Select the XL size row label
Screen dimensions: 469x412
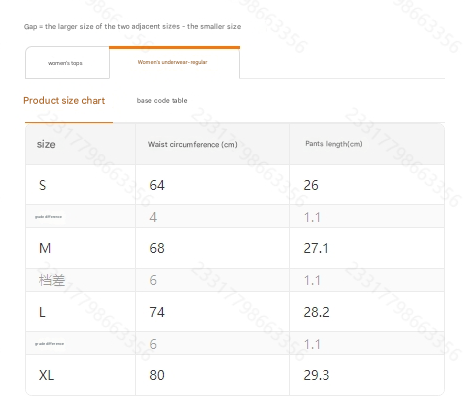pyautogui.click(x=46, y=375)
